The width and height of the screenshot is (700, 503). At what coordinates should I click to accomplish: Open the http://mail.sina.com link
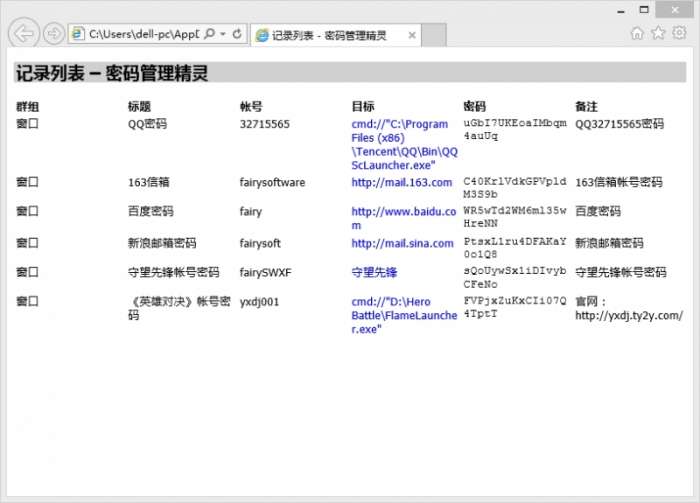coord(402,243)
